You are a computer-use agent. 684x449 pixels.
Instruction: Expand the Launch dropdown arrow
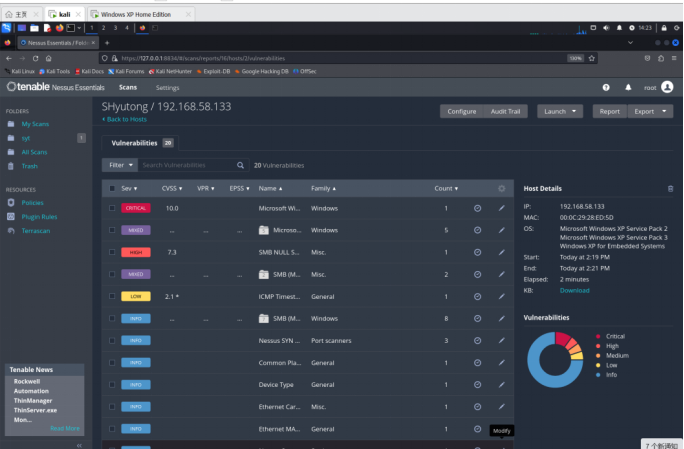tap(574, 111)
